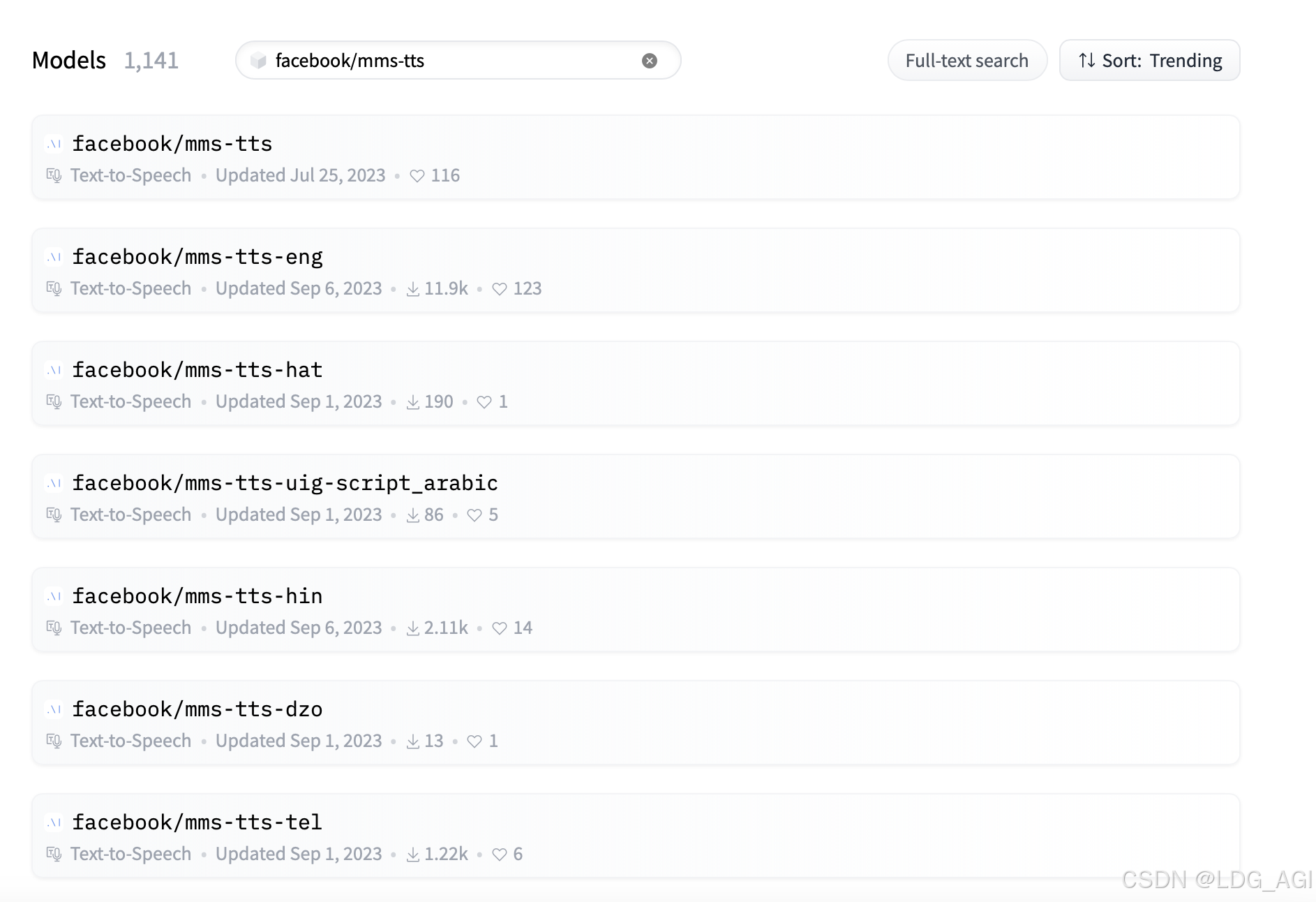Viewport: 1316px width, 902px height.
Task: Click the Text-to-Speech icon on facebook/mms-tts
Action: [54, 175]
